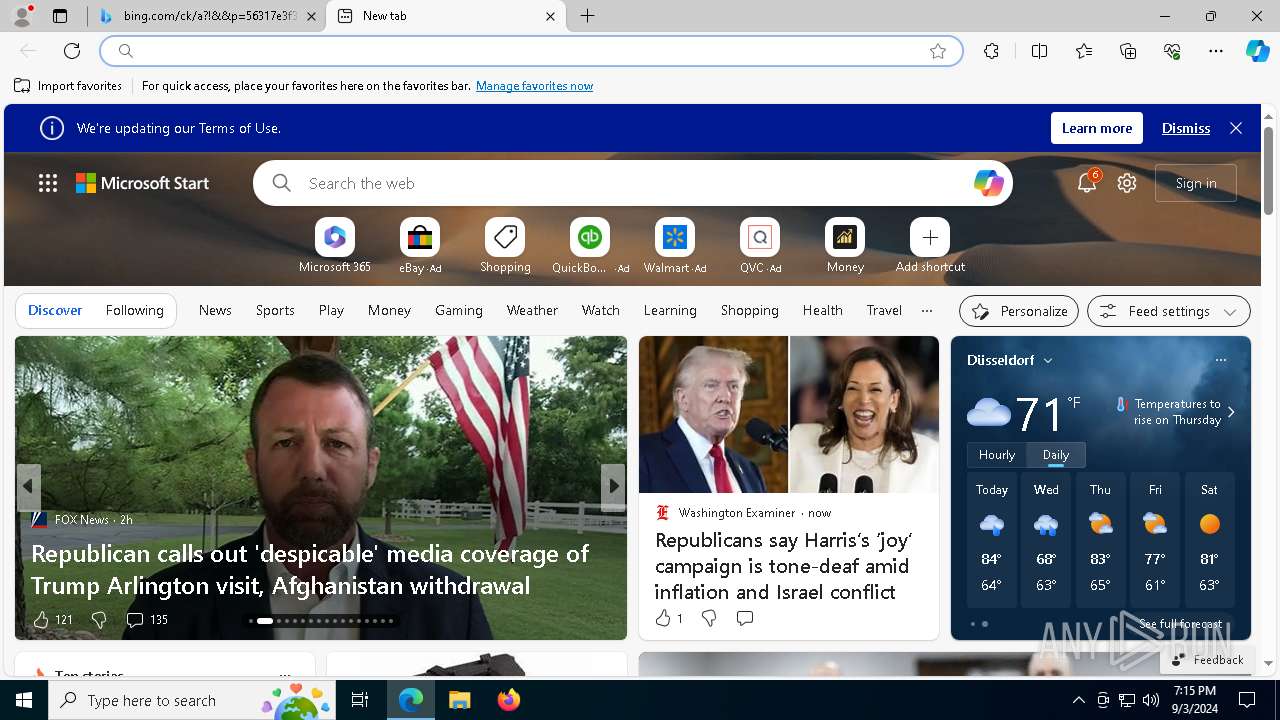Open the app launcher grid icon
Viewport: 1280px width, 720px height.
(48, 183)
